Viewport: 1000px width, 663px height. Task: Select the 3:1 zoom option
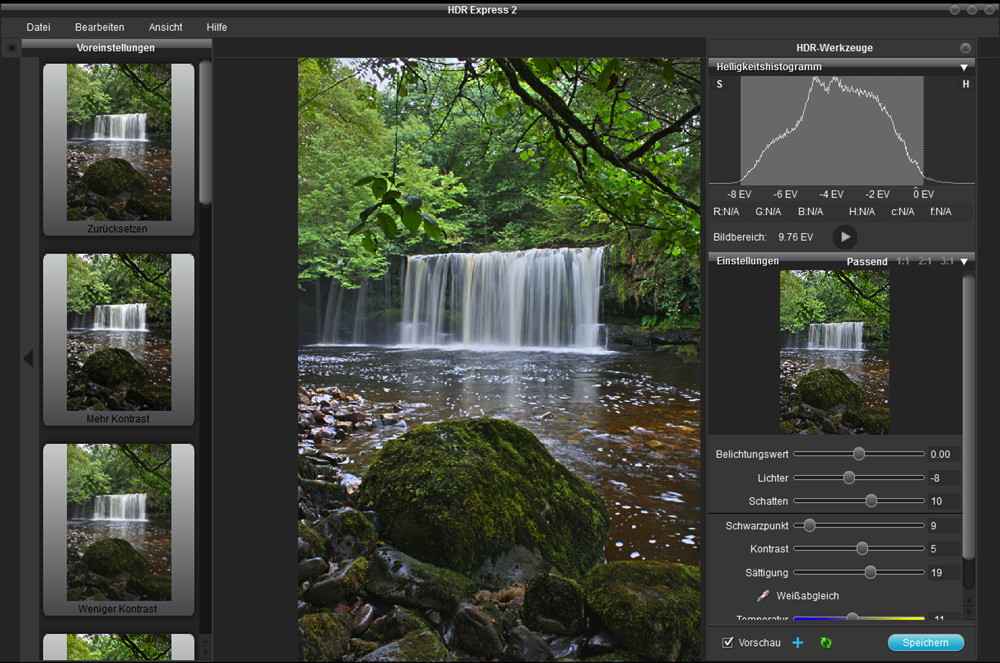946,261
